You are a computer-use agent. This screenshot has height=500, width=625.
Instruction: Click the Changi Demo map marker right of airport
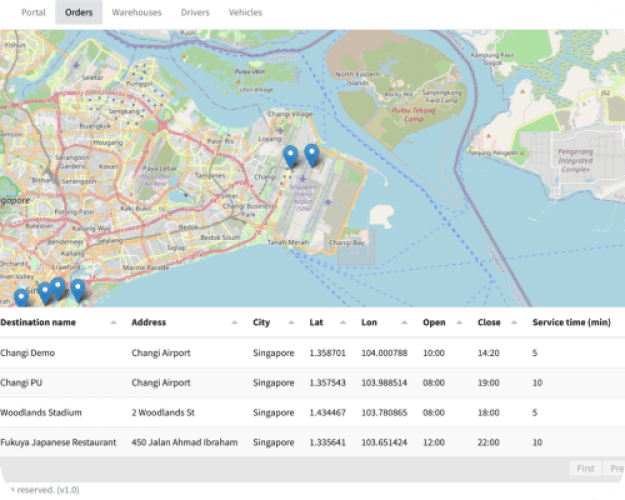(312, 155)
